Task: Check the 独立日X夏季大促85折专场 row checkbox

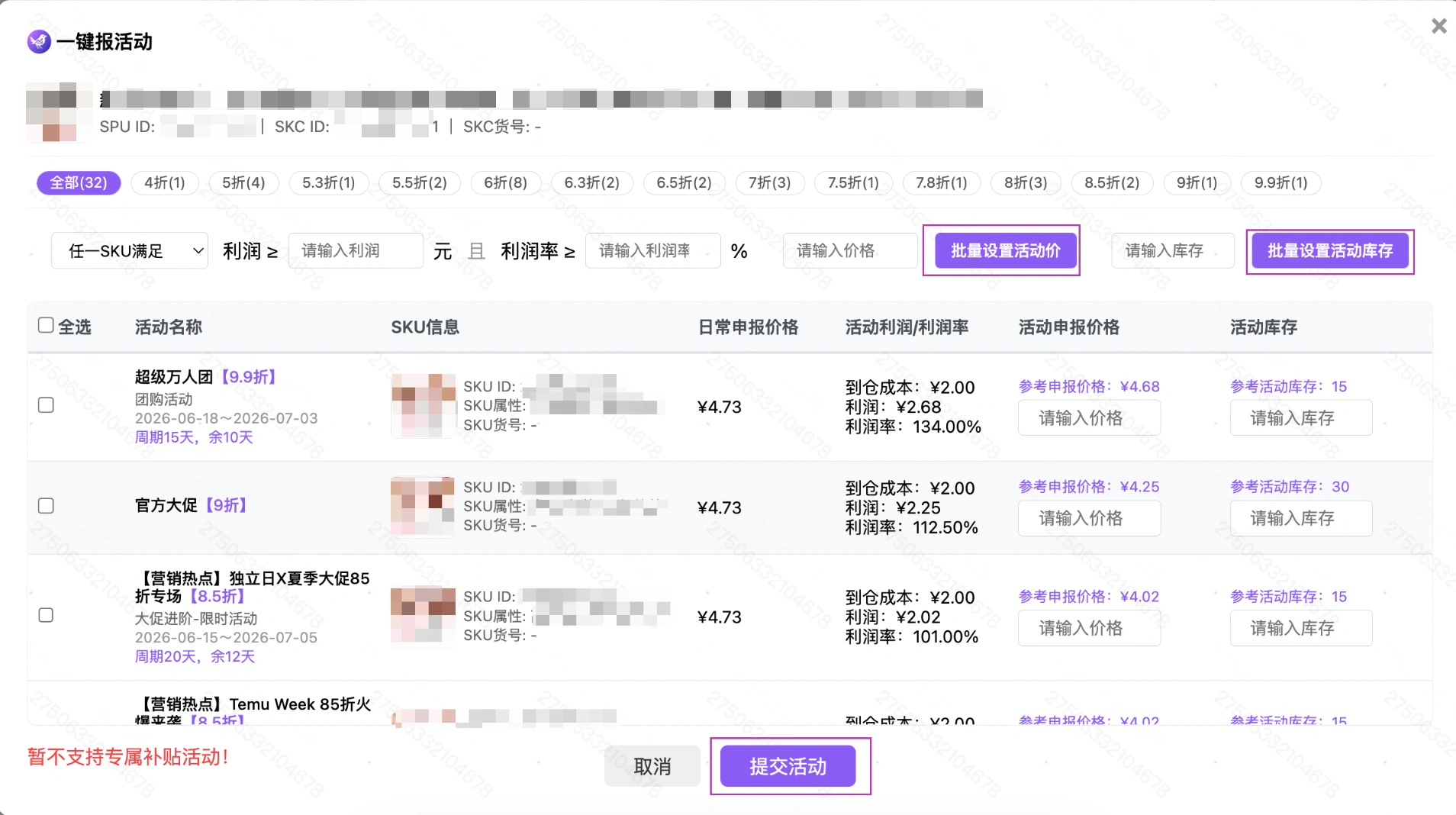Action: point(46,615)
